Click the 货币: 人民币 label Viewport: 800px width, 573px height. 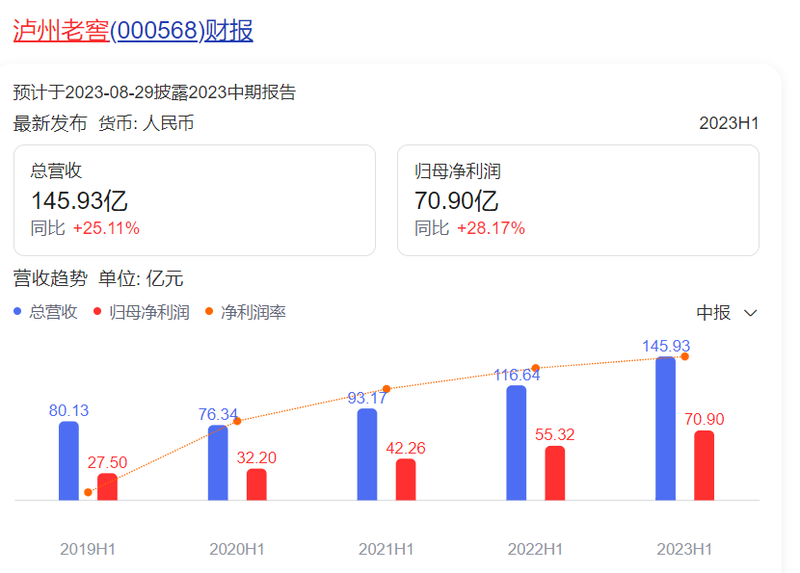146,123
